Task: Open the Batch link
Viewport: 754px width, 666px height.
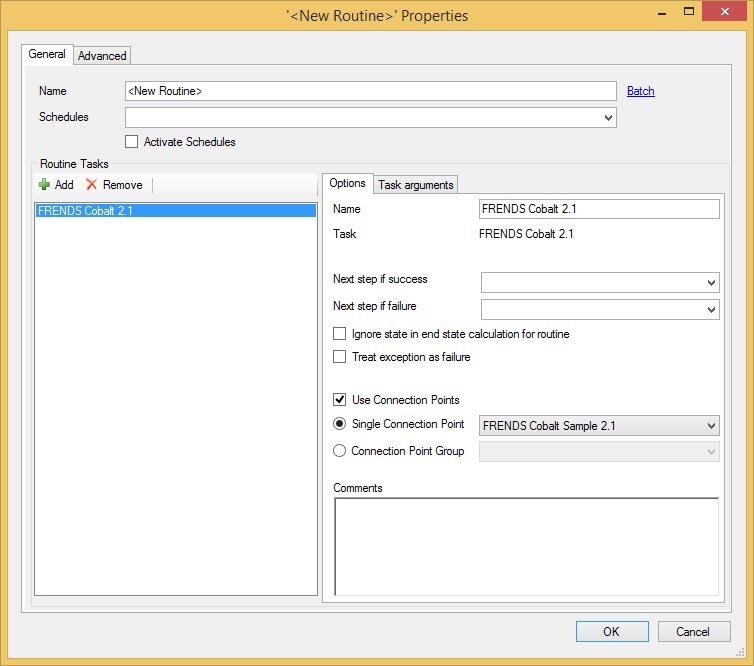Action: pyautogui.click(x=641, y=91)
